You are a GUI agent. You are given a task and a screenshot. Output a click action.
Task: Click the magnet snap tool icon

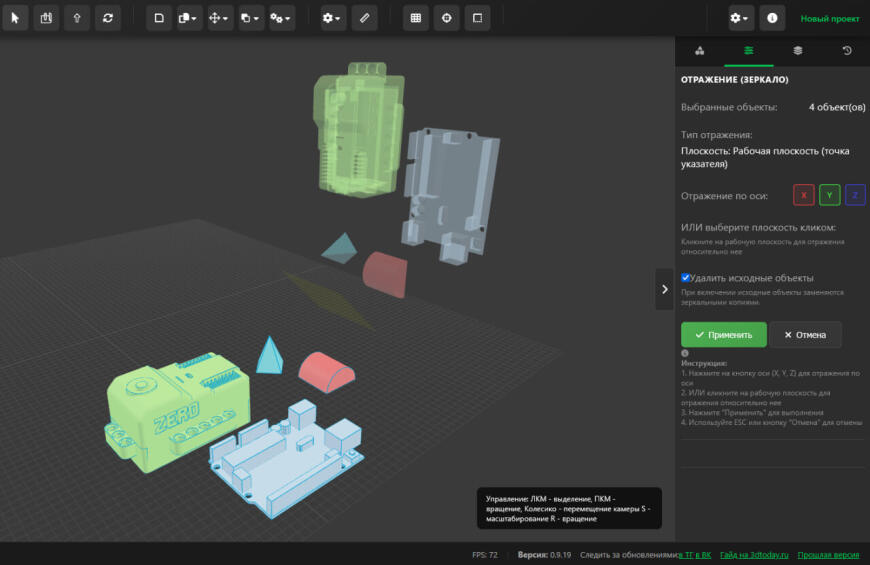(x=46, y=18)
